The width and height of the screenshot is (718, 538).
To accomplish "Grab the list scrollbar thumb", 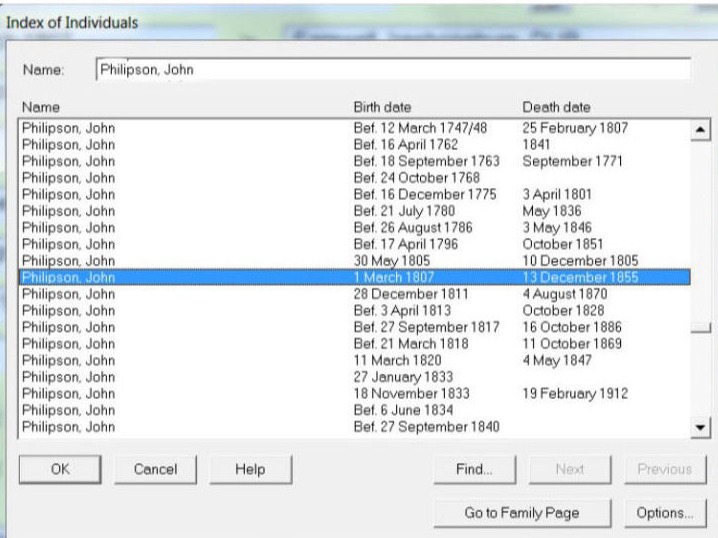I will [701, 328].
